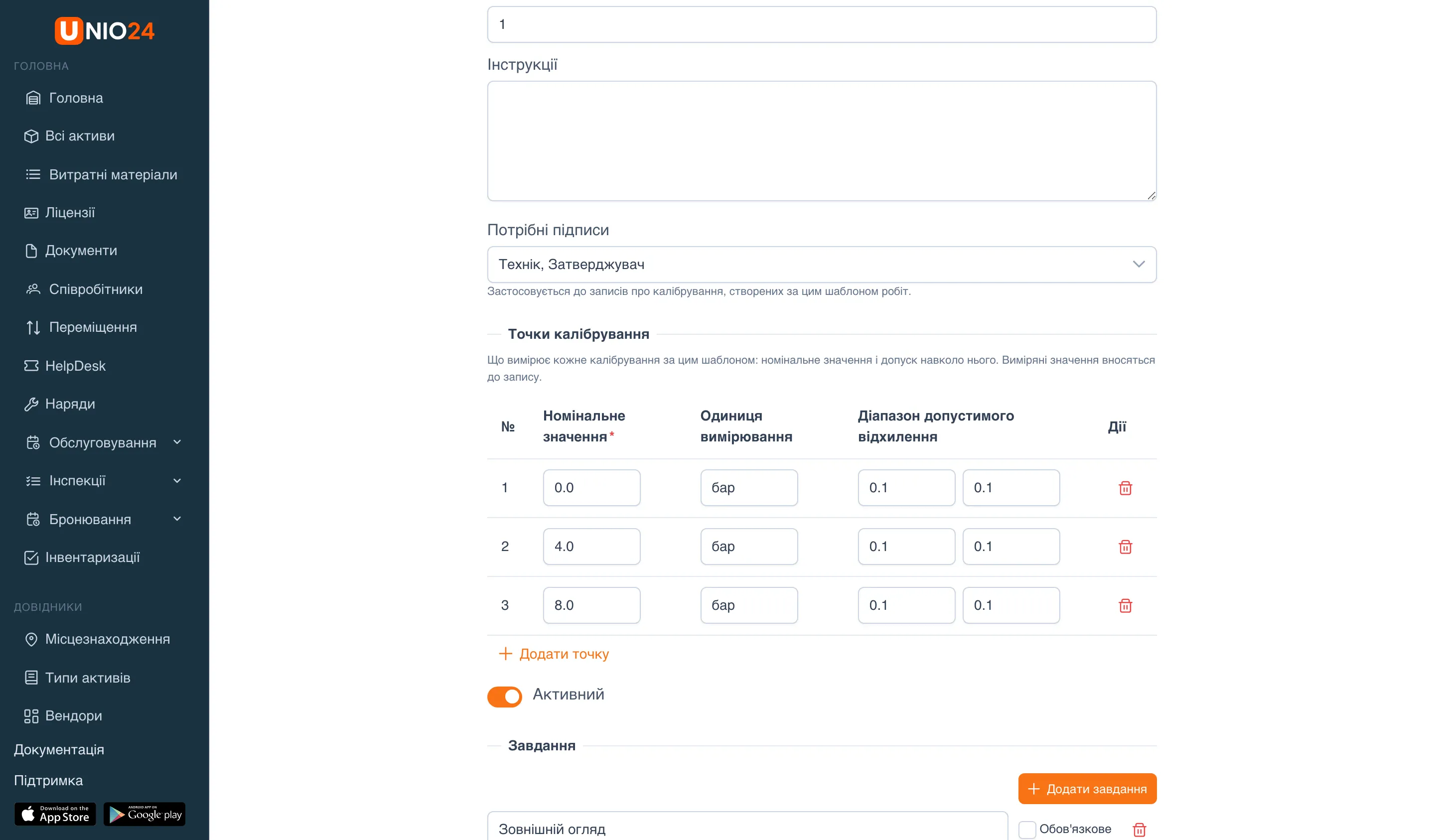Go to Всі активи
Image resolution: width=1435 pixels, height=840 pixels.
pos(69,136)
